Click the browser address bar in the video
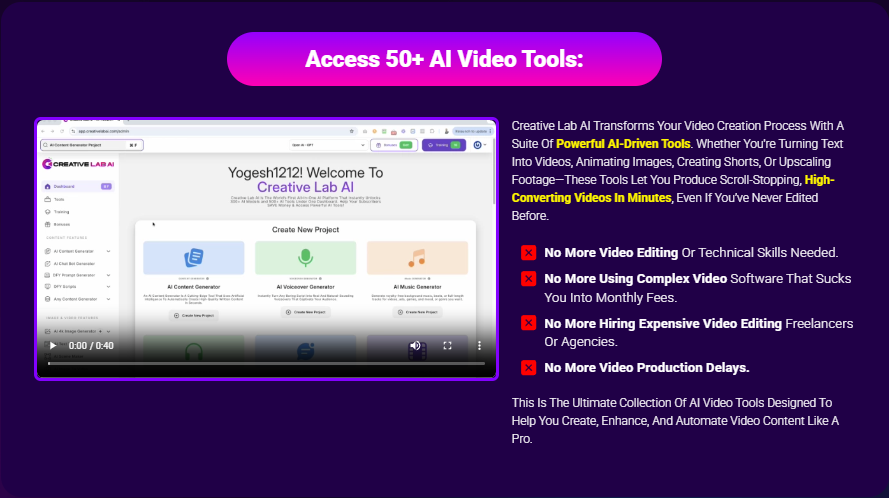889x498 pixels. (x=213, y=131)
